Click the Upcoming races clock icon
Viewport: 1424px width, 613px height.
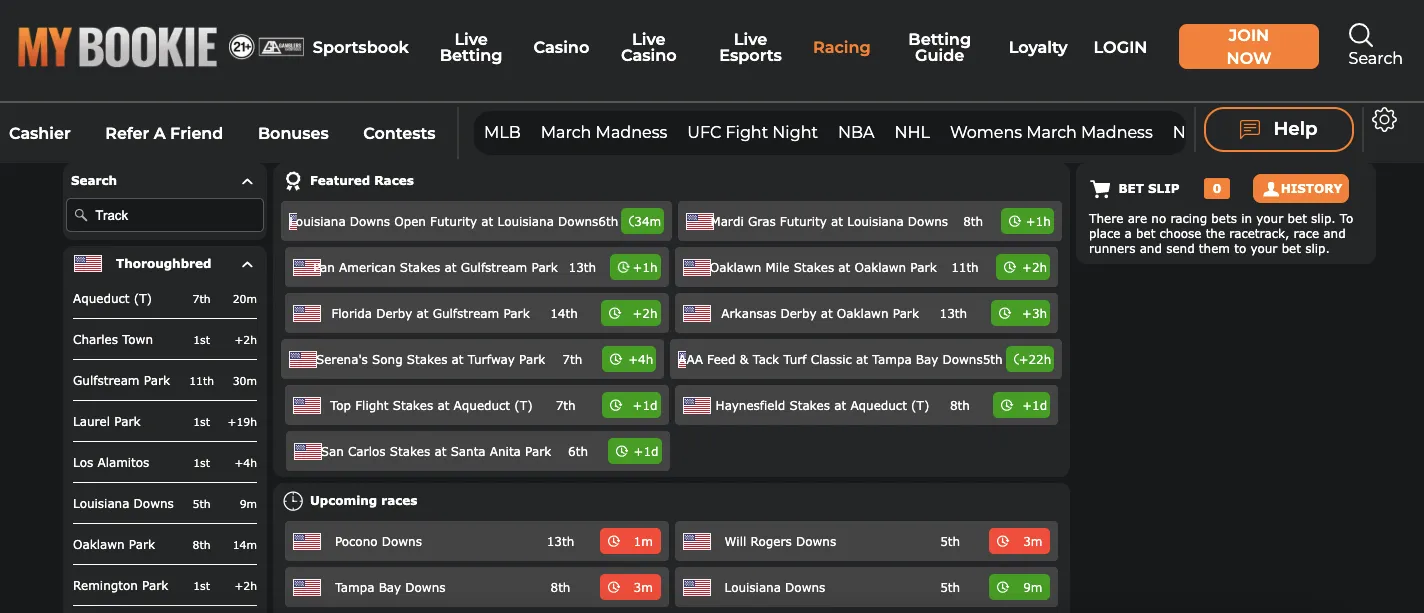(293, 501)
